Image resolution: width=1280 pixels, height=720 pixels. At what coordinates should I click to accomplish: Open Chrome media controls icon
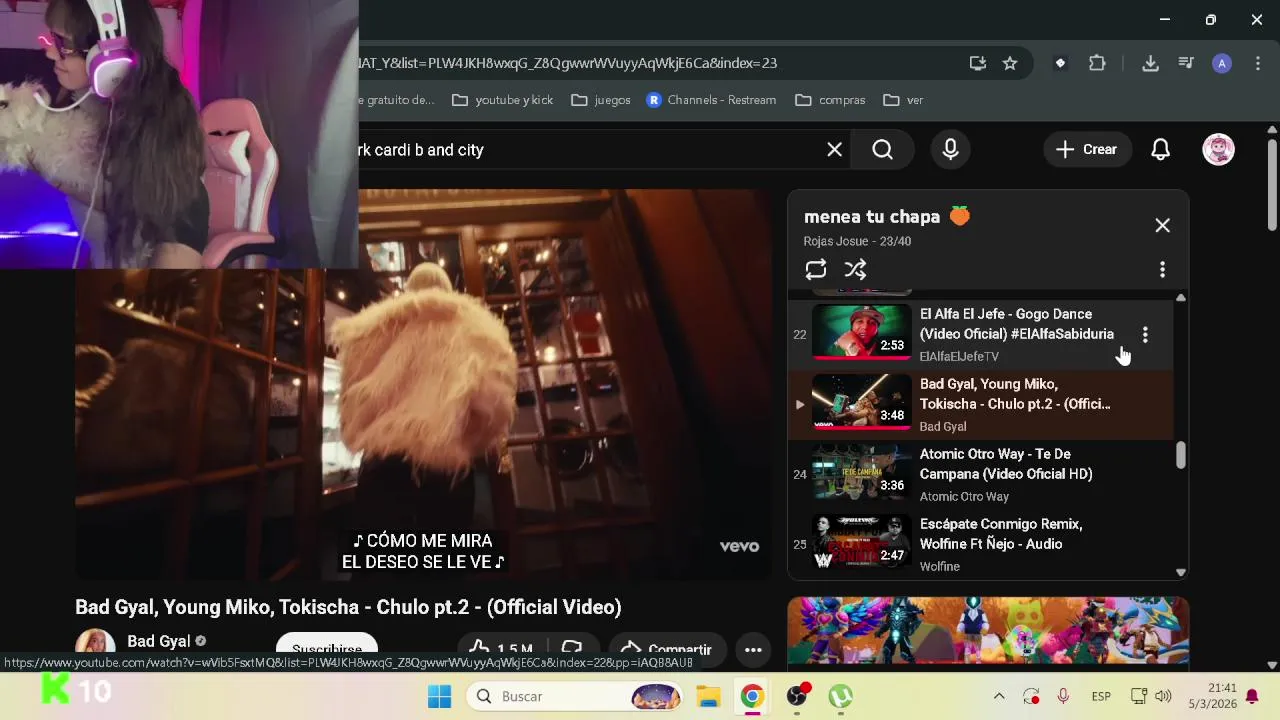1186,63
